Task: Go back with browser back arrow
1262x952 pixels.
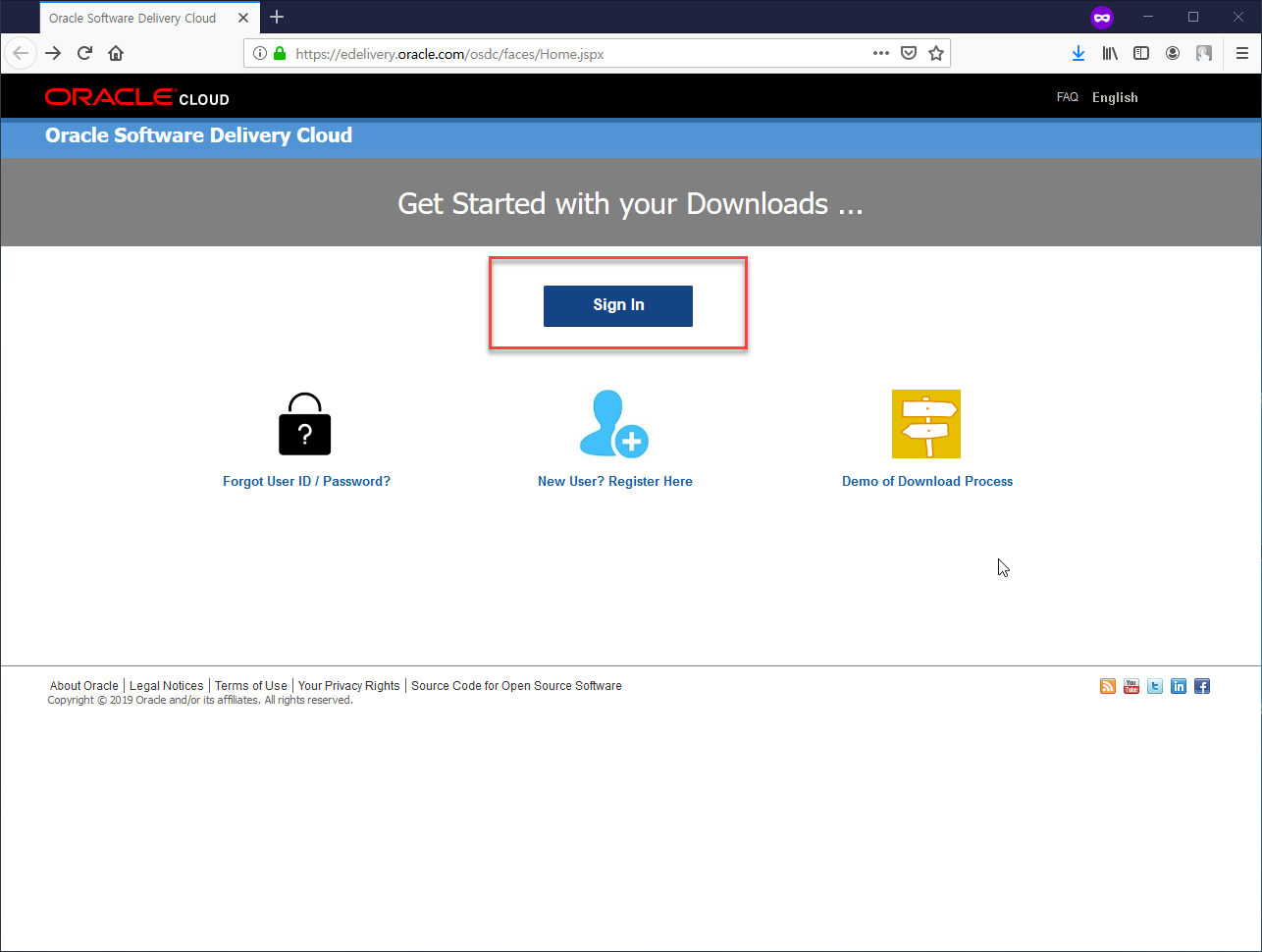Action: [21, 53]
